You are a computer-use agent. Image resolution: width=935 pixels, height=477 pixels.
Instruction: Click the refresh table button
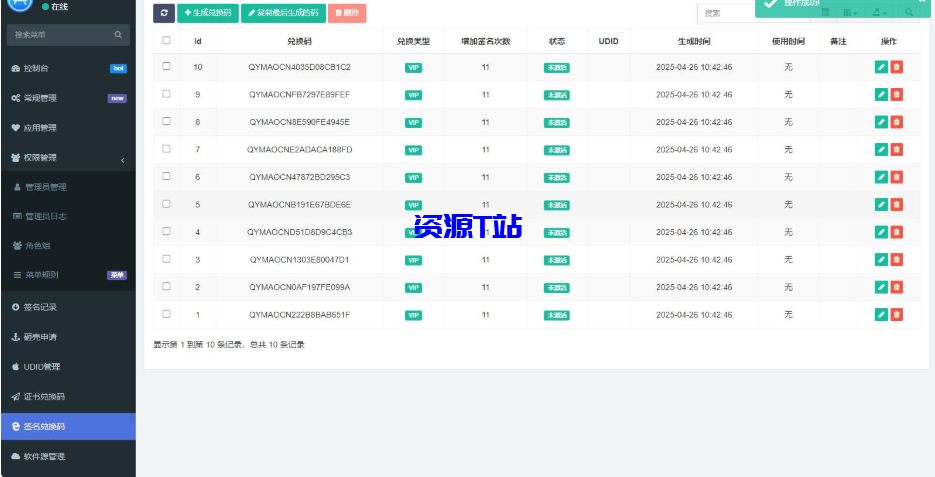[164, 13]
